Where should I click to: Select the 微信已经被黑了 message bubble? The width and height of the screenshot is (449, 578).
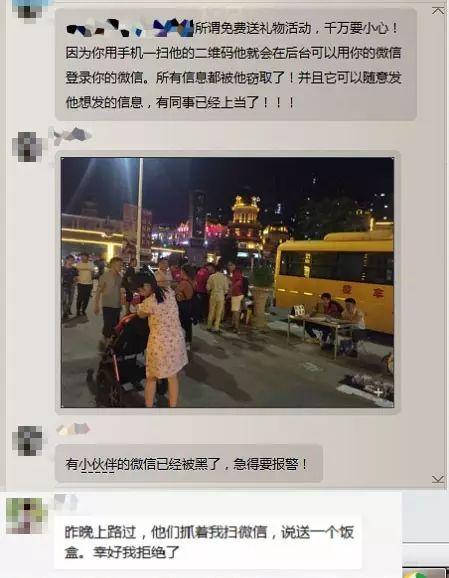click(189, 464)
